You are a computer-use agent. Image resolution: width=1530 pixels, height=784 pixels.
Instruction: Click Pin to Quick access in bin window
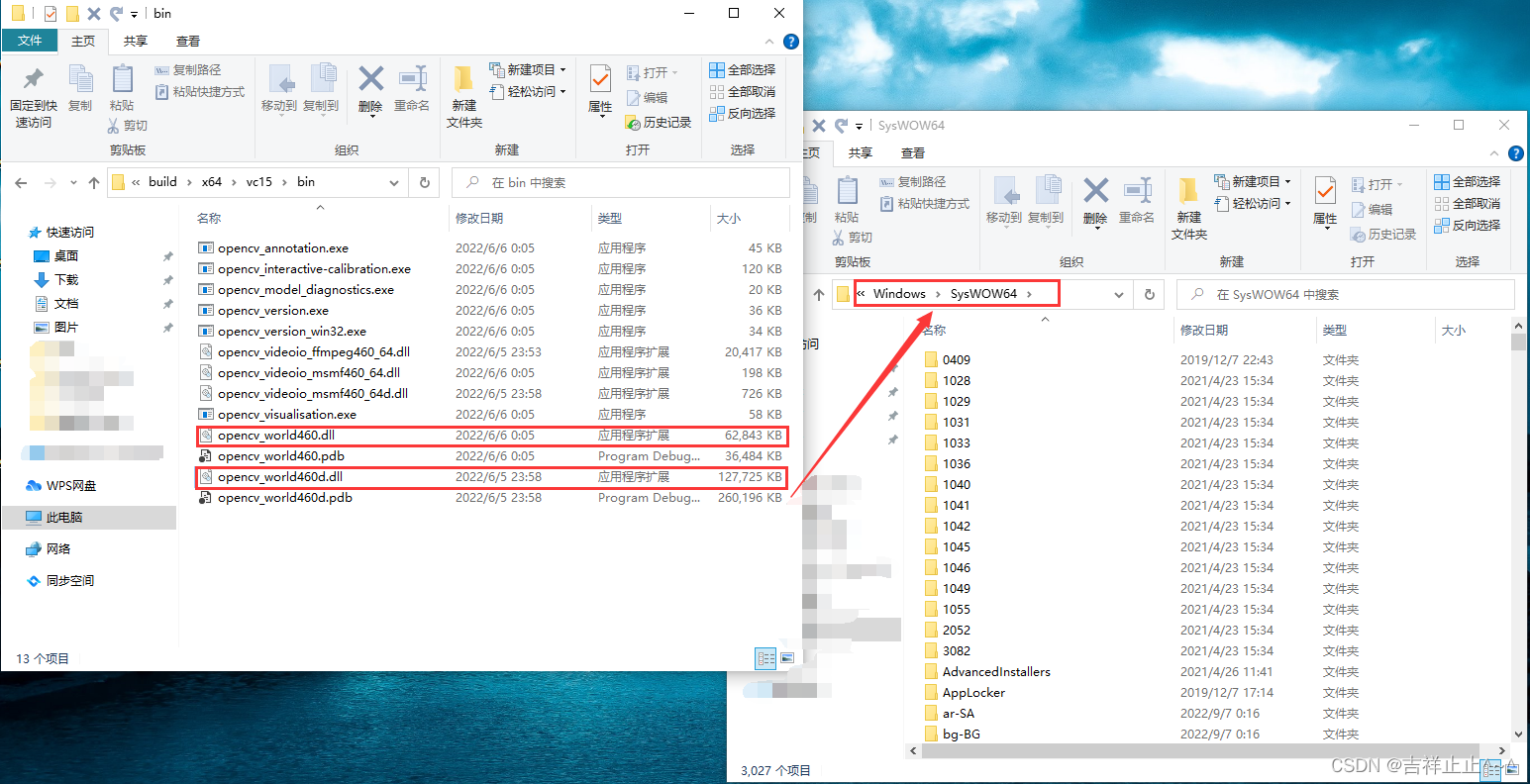point(34,97)
